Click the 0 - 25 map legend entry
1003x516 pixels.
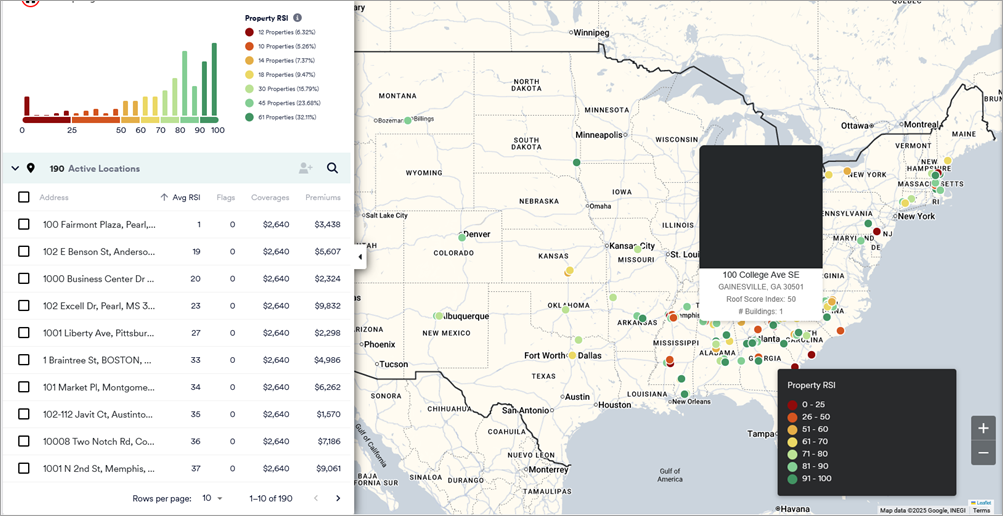click(809, 405)
